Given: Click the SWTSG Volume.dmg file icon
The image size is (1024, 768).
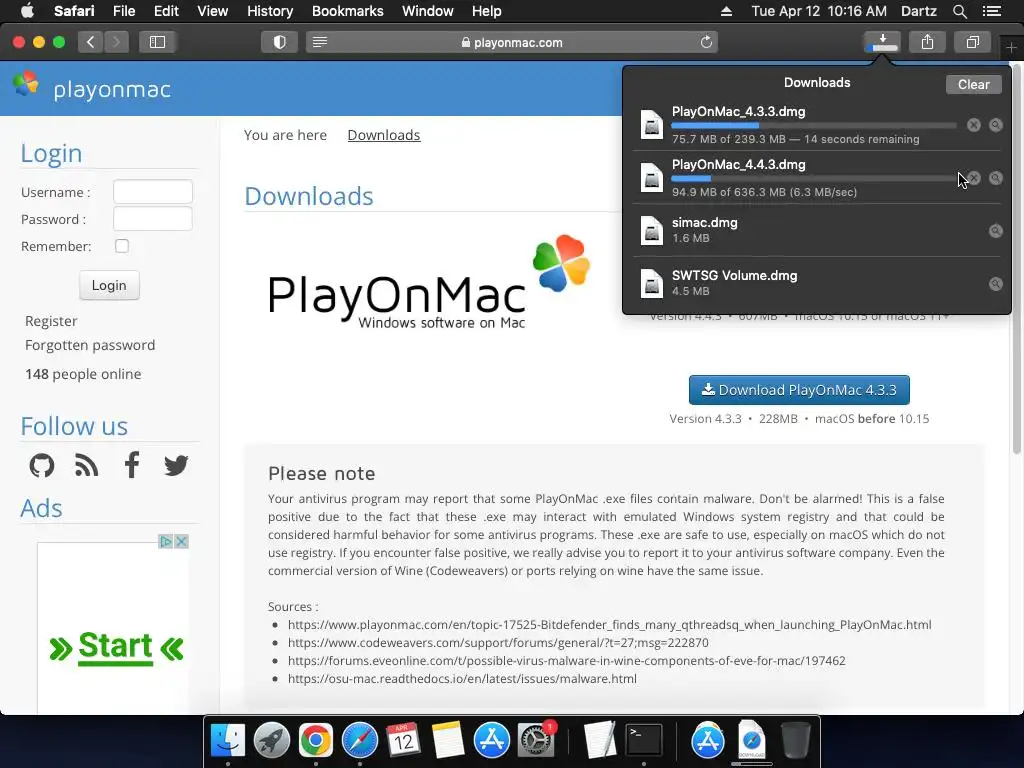Looking at the screenshot, I should click(x=651, y=283).
